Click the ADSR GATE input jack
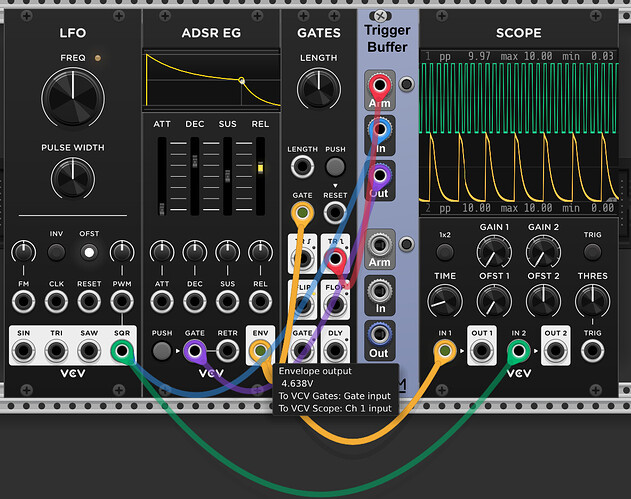Image resolution: width=631 pixels, height=499 pixels. (x=195, y=351)
